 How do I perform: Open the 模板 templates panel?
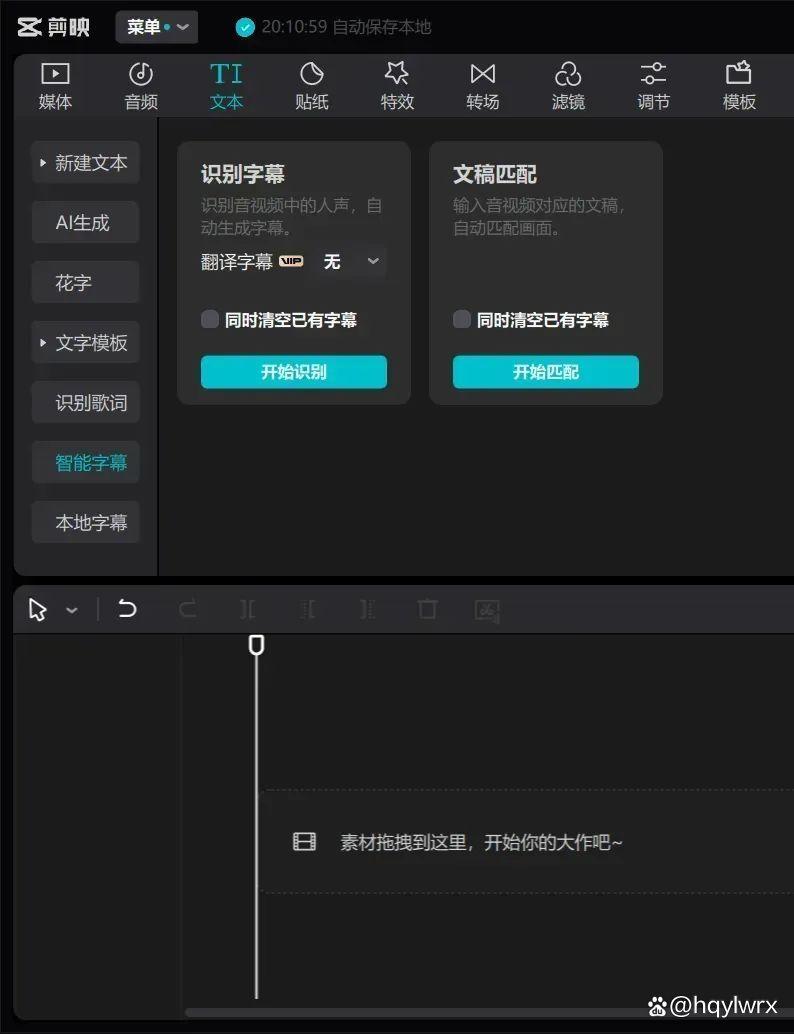tap(739, 86)
